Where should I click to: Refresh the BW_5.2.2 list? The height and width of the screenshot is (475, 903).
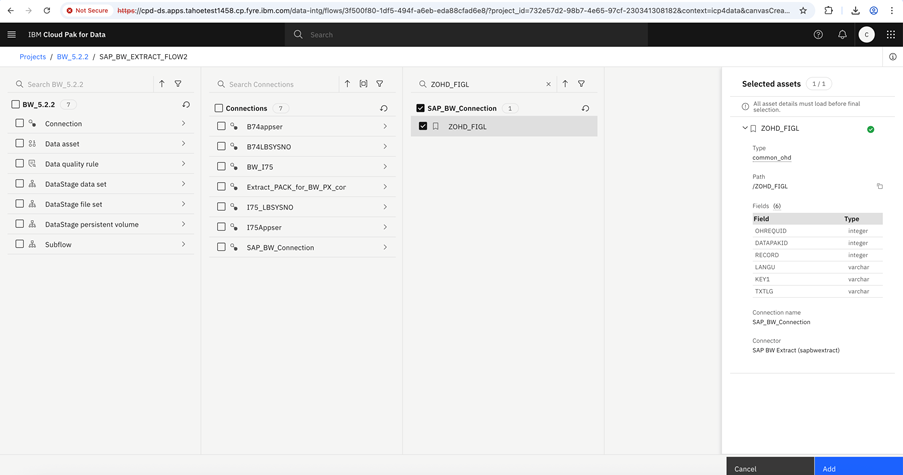[x=186, y=105]
